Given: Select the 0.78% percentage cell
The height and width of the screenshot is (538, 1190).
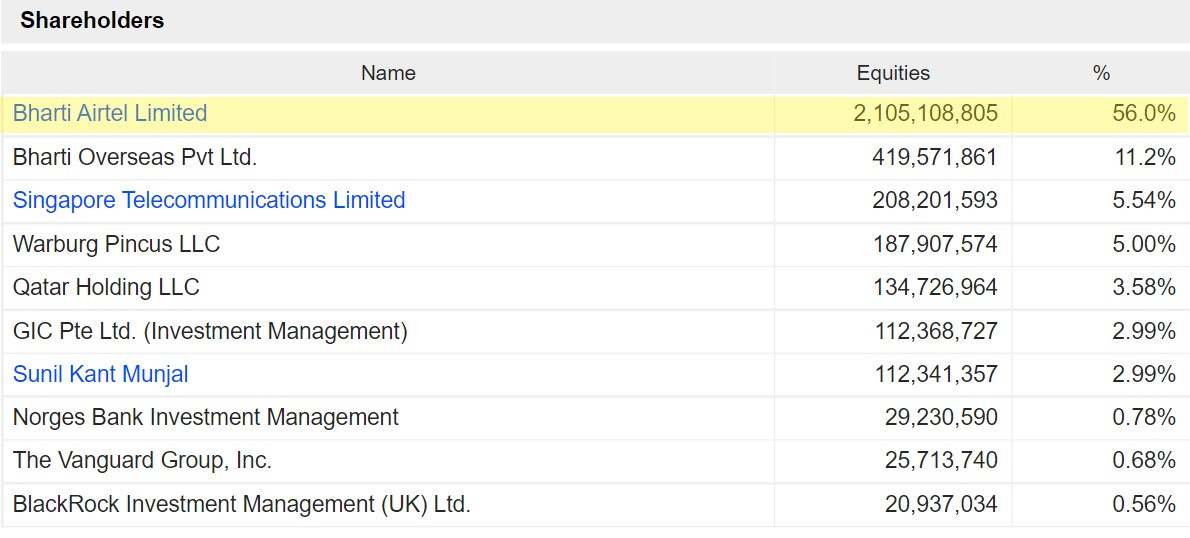Looking at the screenshot, I should (x=1144, y=417).
